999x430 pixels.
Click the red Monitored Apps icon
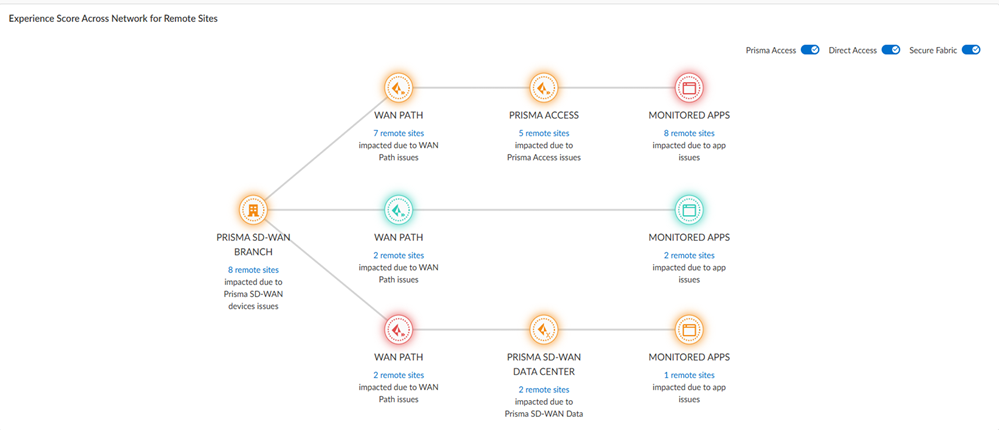pyautogui.click(x=689, y=88)
